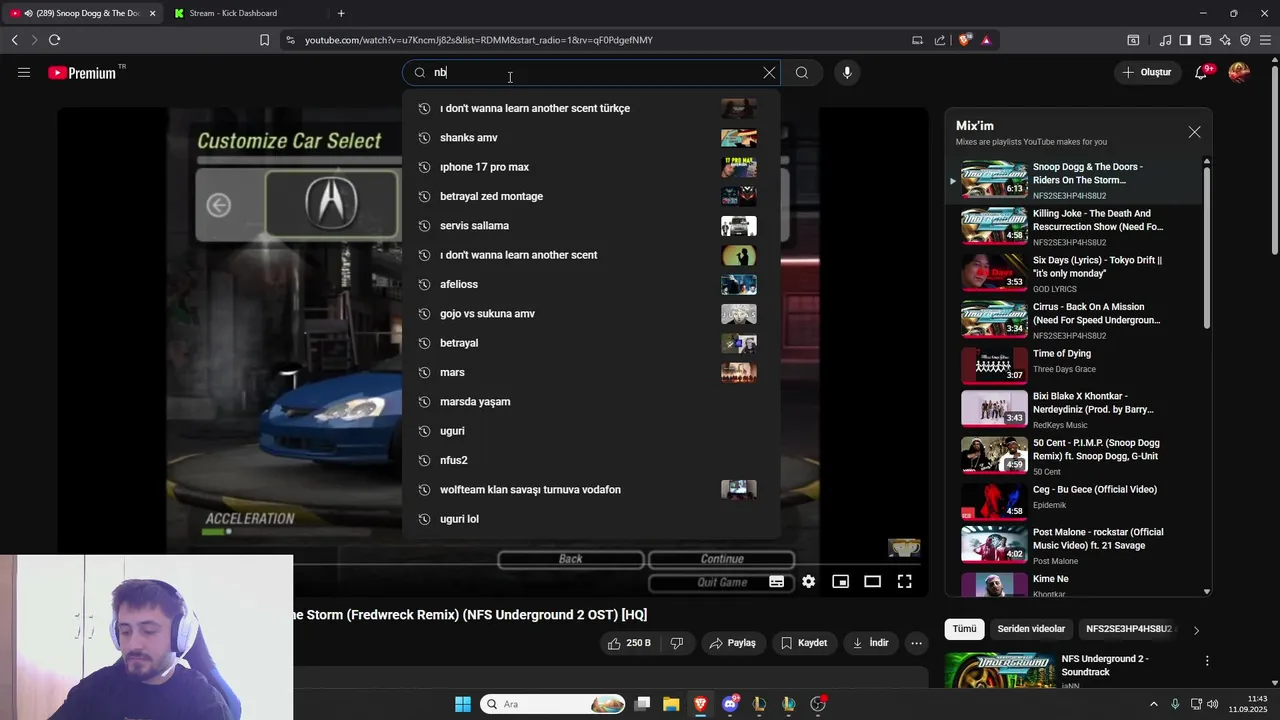The height and width of the screenshot is (720, 1280).
Task: Select the 'Seriden videolar' filter chip
Action: (x=1031, y=629)
